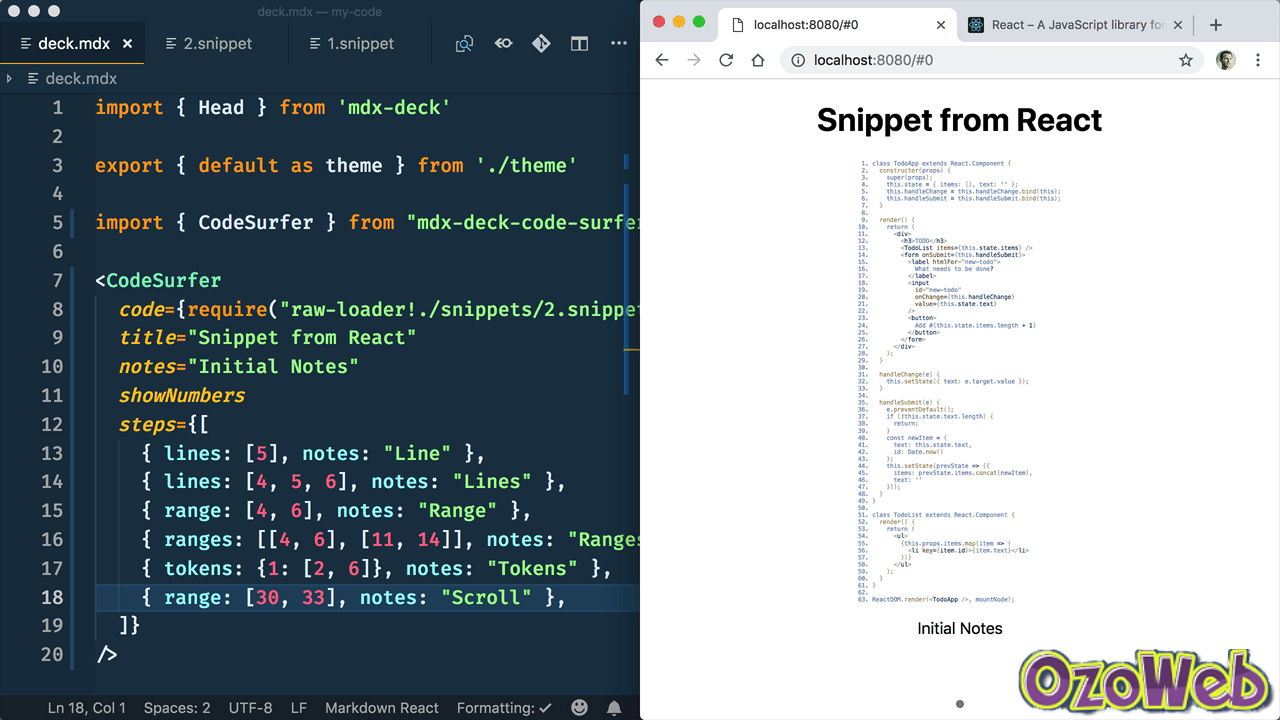
Task: Click the file icon in the deck.mdx breadcrumb
Action: pos(33,78)
